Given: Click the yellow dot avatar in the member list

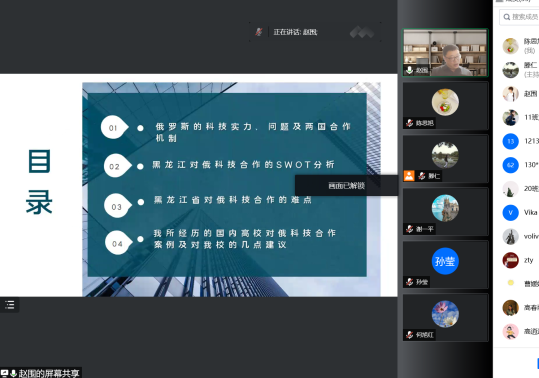Looking at the screenshot, I should pos(510,283).
